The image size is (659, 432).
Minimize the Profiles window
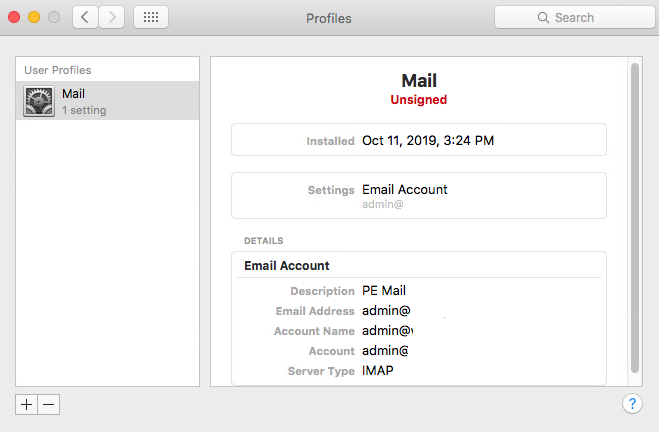pos(34,17)
